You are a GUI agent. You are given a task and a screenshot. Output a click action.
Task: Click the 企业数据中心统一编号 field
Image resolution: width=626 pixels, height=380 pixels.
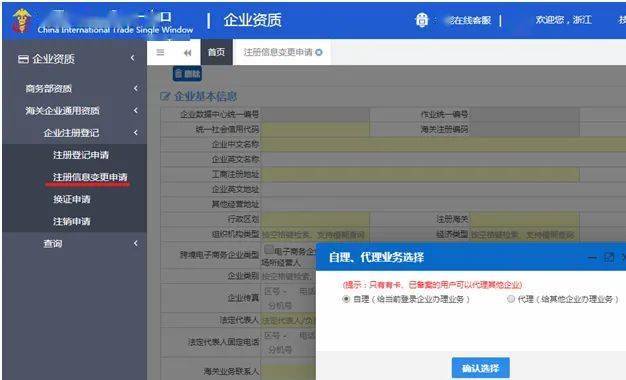[x=315, y=114]
